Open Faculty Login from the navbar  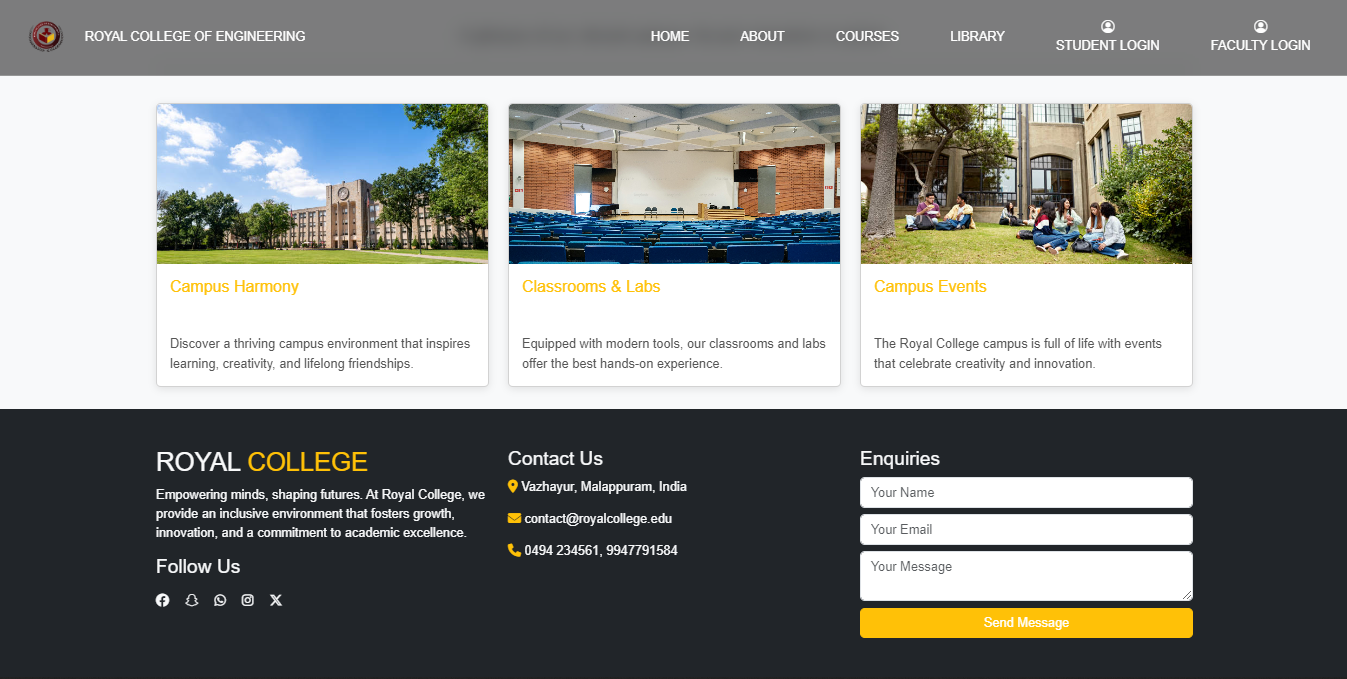(1260, 36)
